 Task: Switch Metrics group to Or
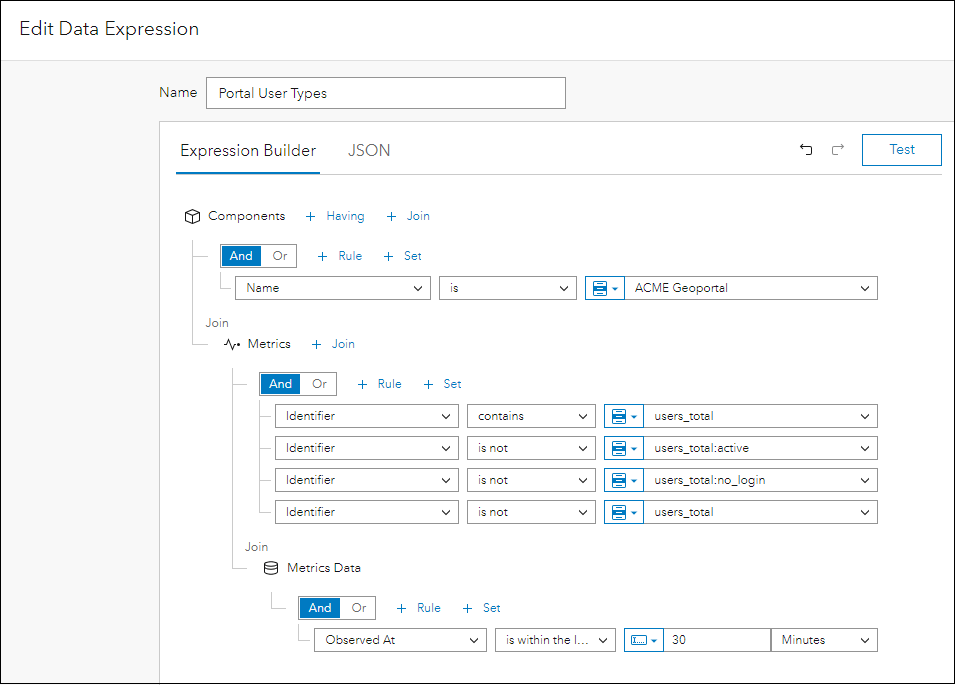pyautogui.click(x=319, y=384)
